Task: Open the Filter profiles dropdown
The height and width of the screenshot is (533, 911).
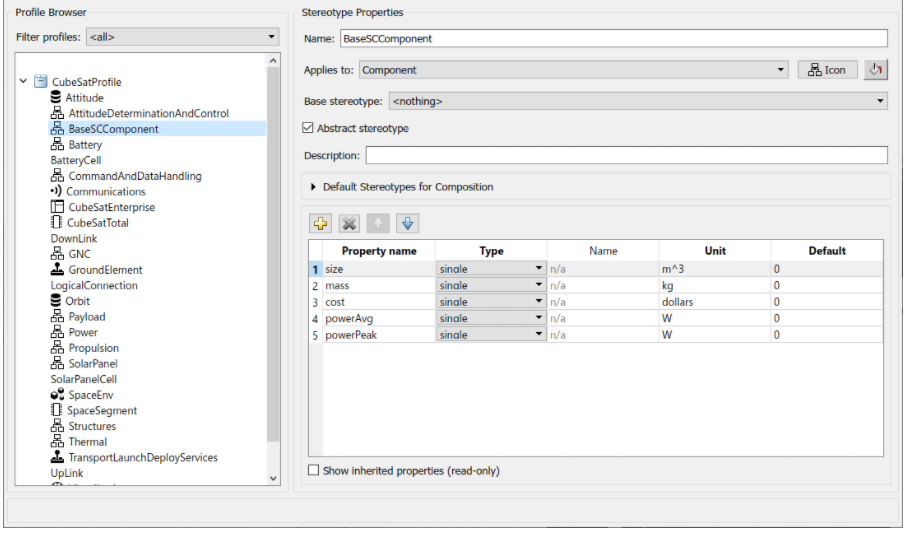Action: pos(182,38)
